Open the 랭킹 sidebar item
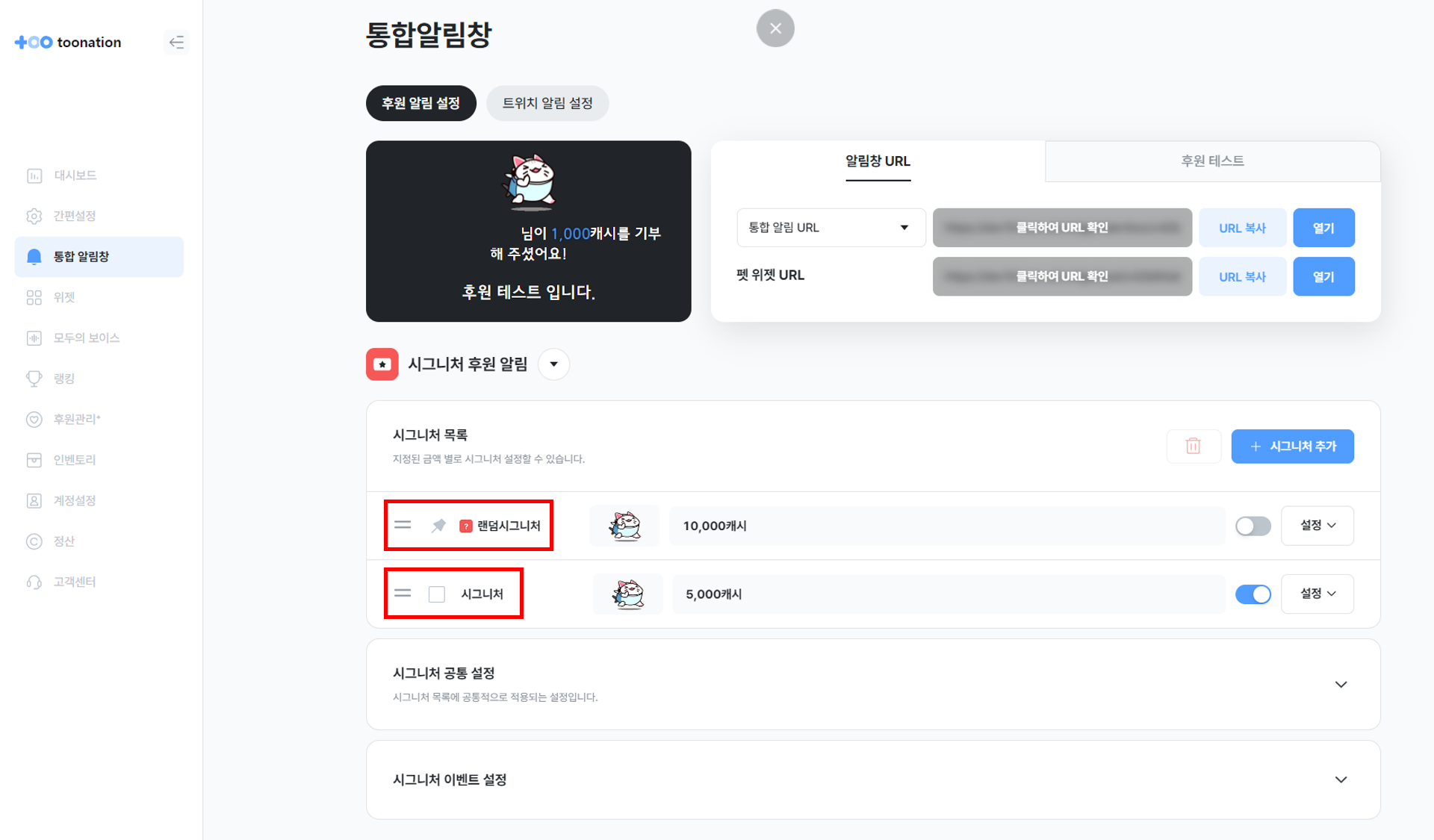1434x840 pixels. pyautogui.click(x=99, y=379)
